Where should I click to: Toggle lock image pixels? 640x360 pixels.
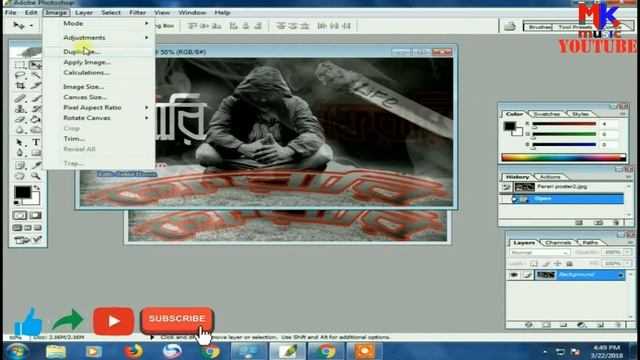(x=546, y=264)
